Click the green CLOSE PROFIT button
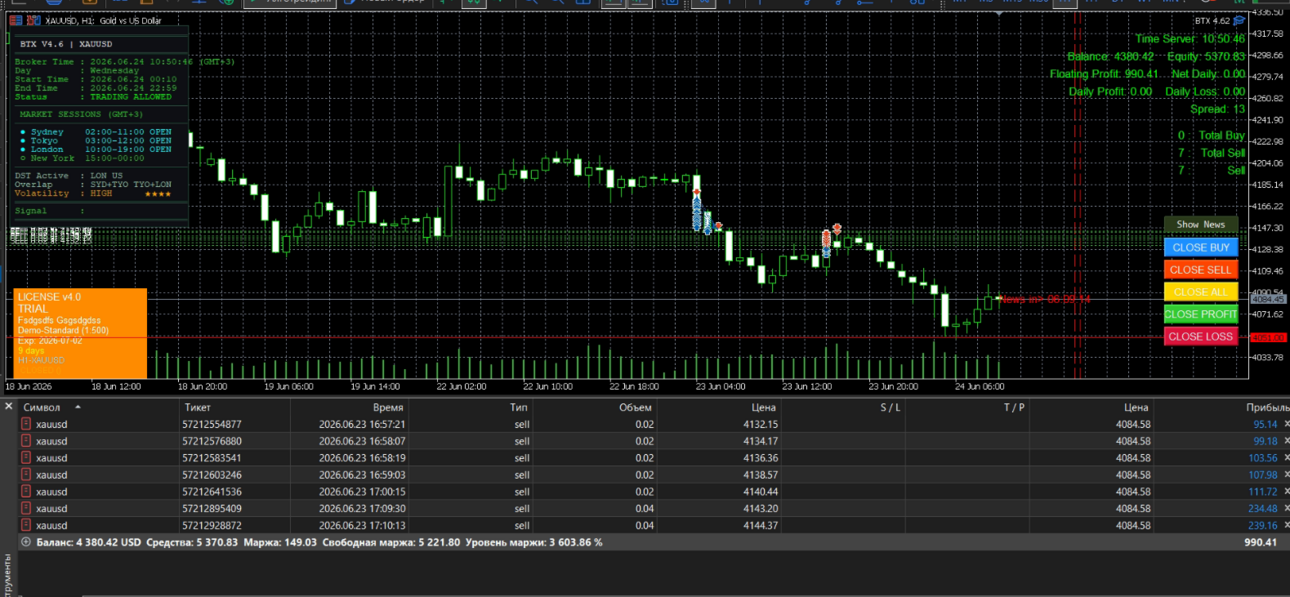This screenshot has width=1290, height=597. point(1200,314)
